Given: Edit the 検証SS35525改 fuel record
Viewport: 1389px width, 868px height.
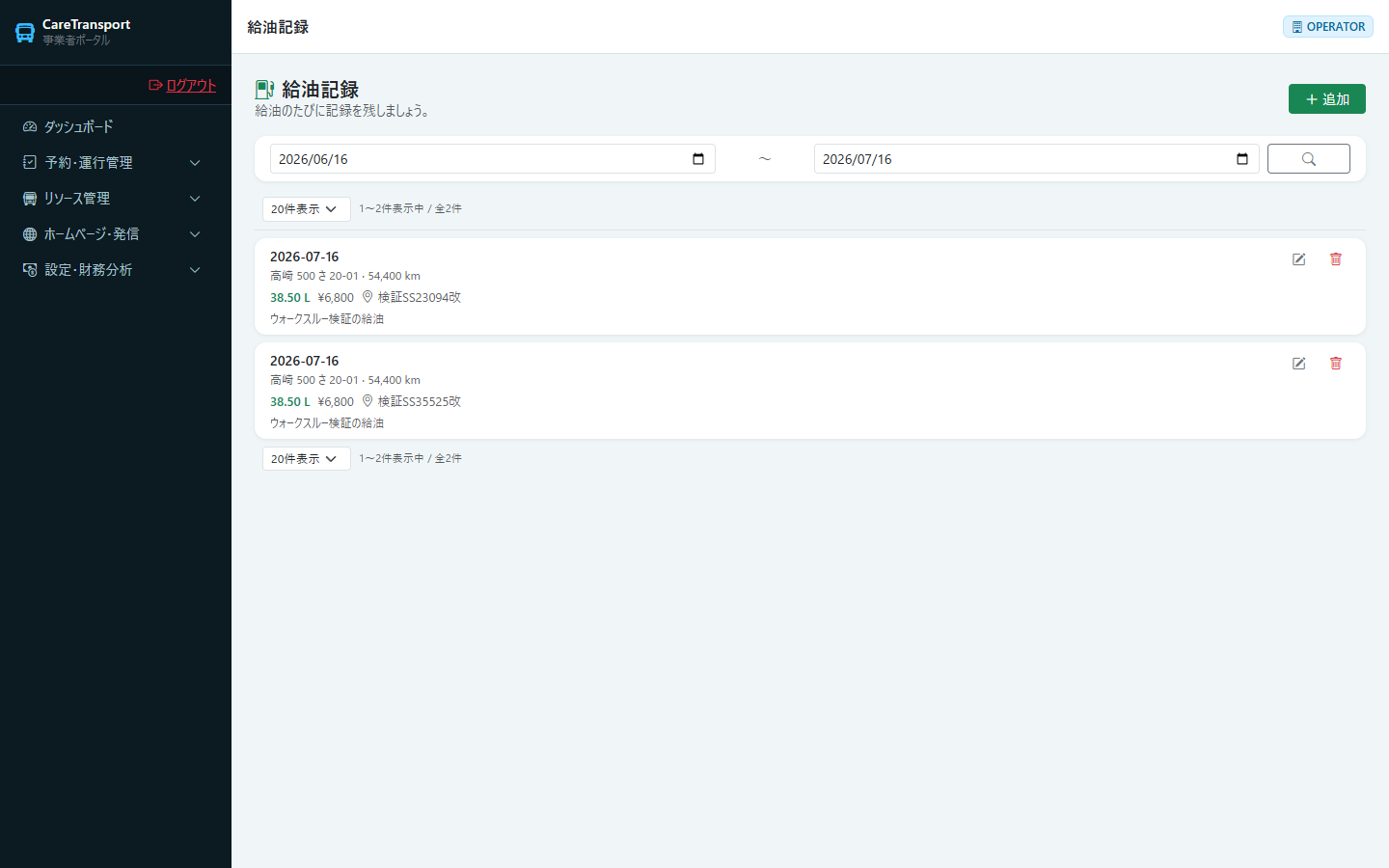Looking at the screenshot, I should pyautogui.click(x=1299, y=364).
